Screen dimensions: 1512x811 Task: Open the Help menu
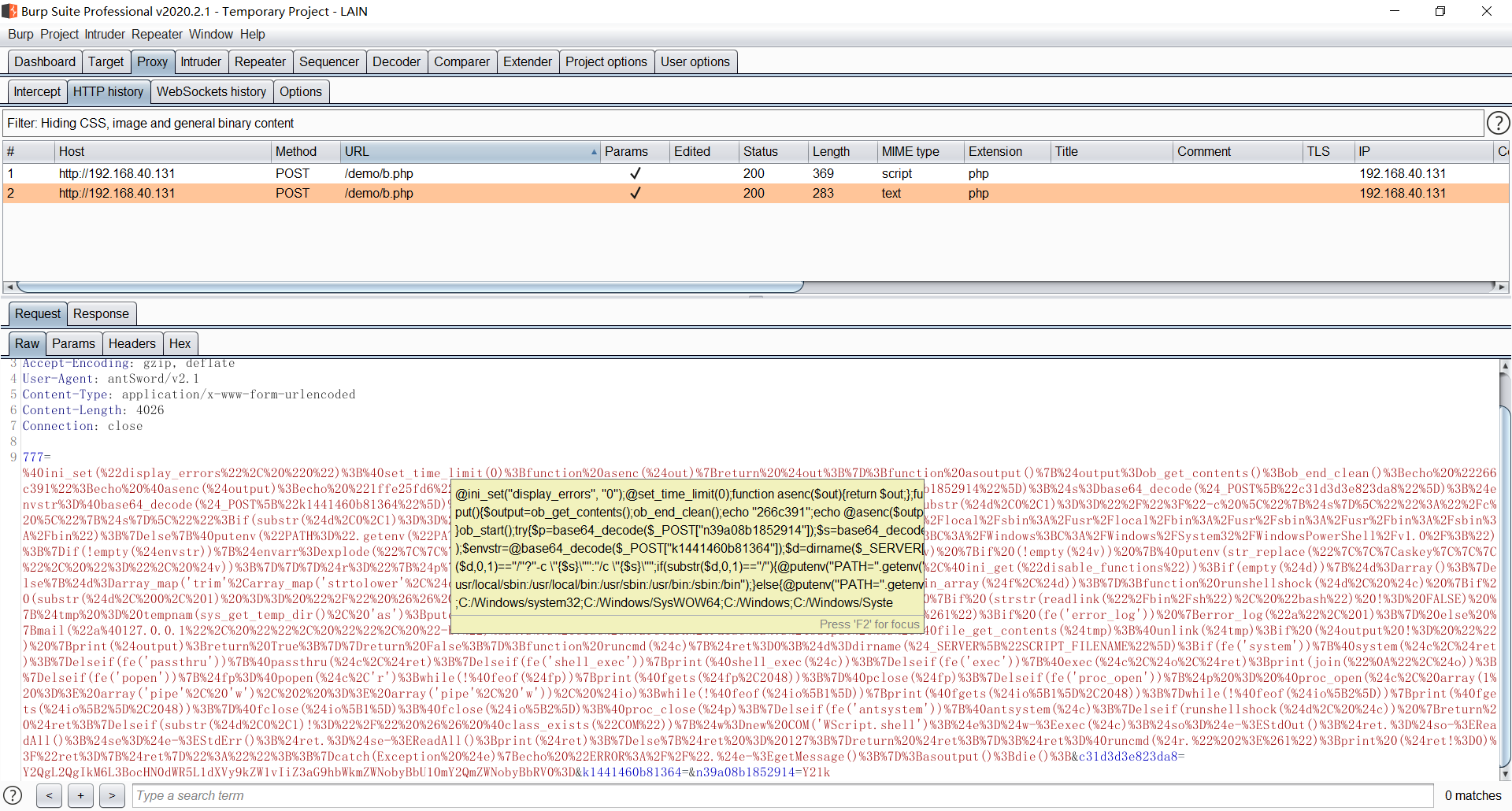(x=253, y=34)
